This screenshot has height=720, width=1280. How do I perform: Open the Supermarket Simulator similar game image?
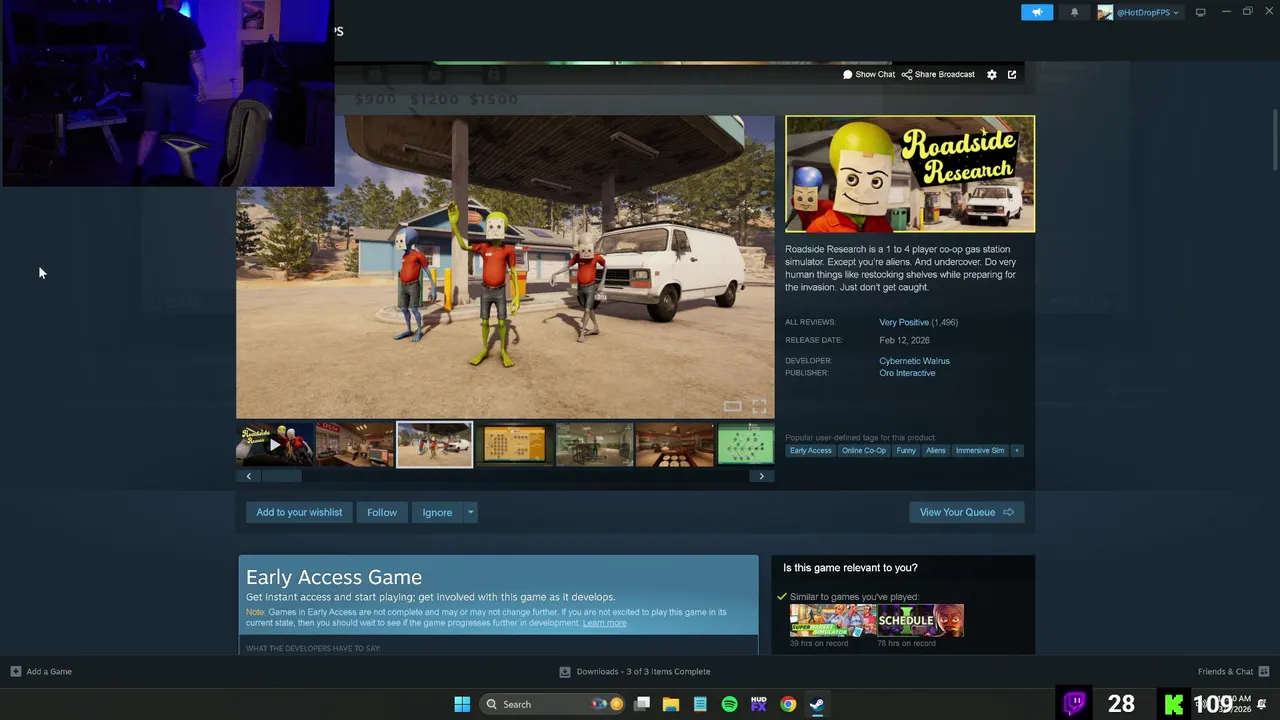tap(833, 620)
